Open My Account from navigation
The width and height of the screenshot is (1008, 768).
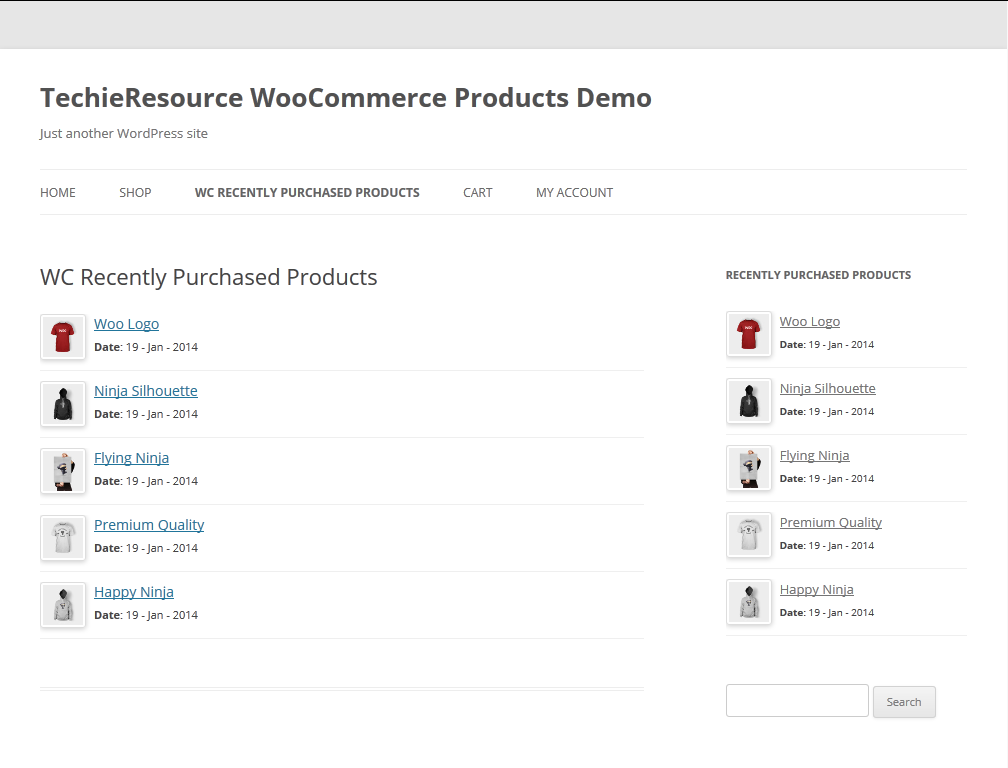click(x=575, y=193)
